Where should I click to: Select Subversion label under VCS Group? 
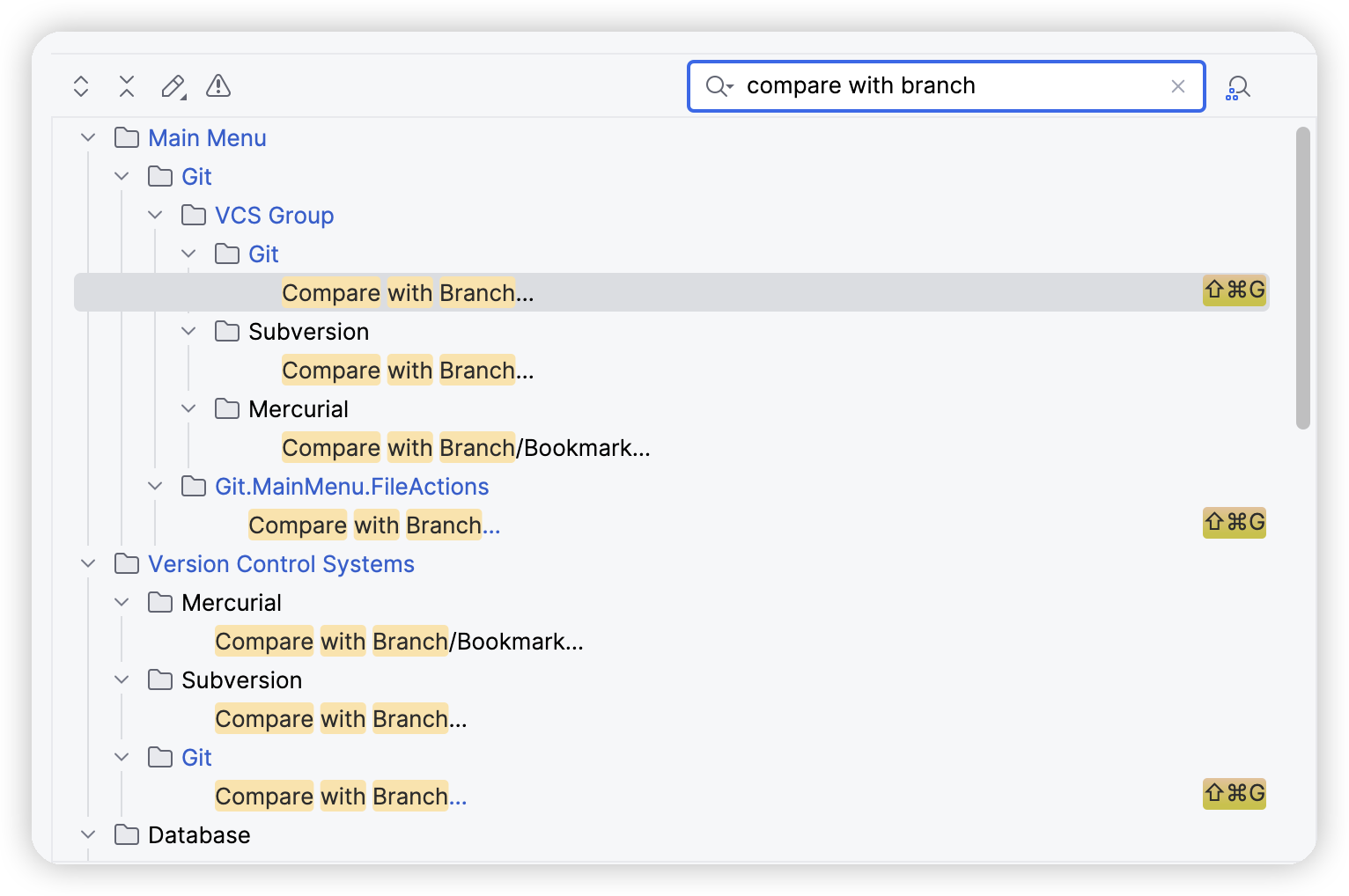click(x=308, y=332)
